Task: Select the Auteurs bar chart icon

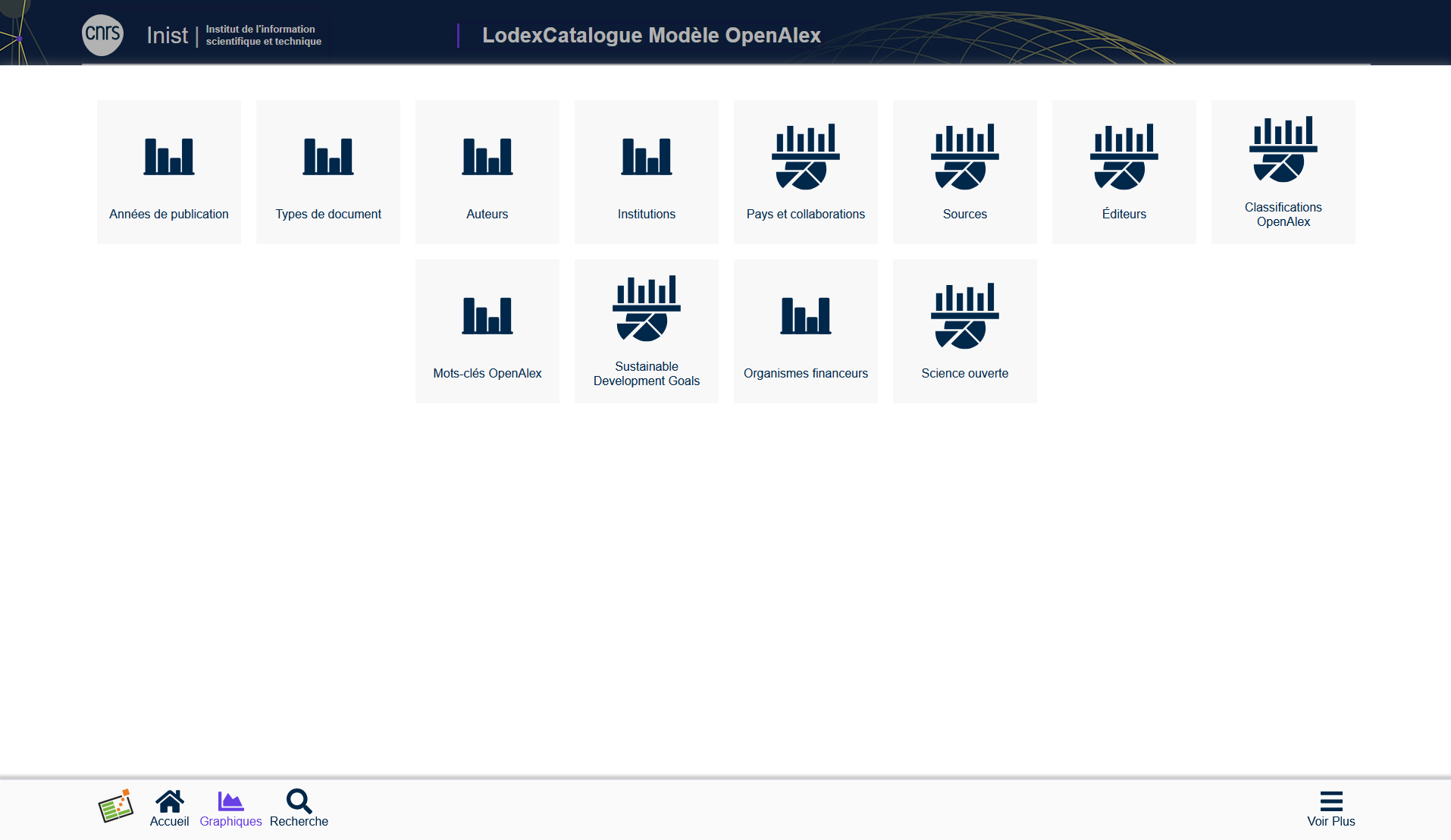Action: click(487, 157)
